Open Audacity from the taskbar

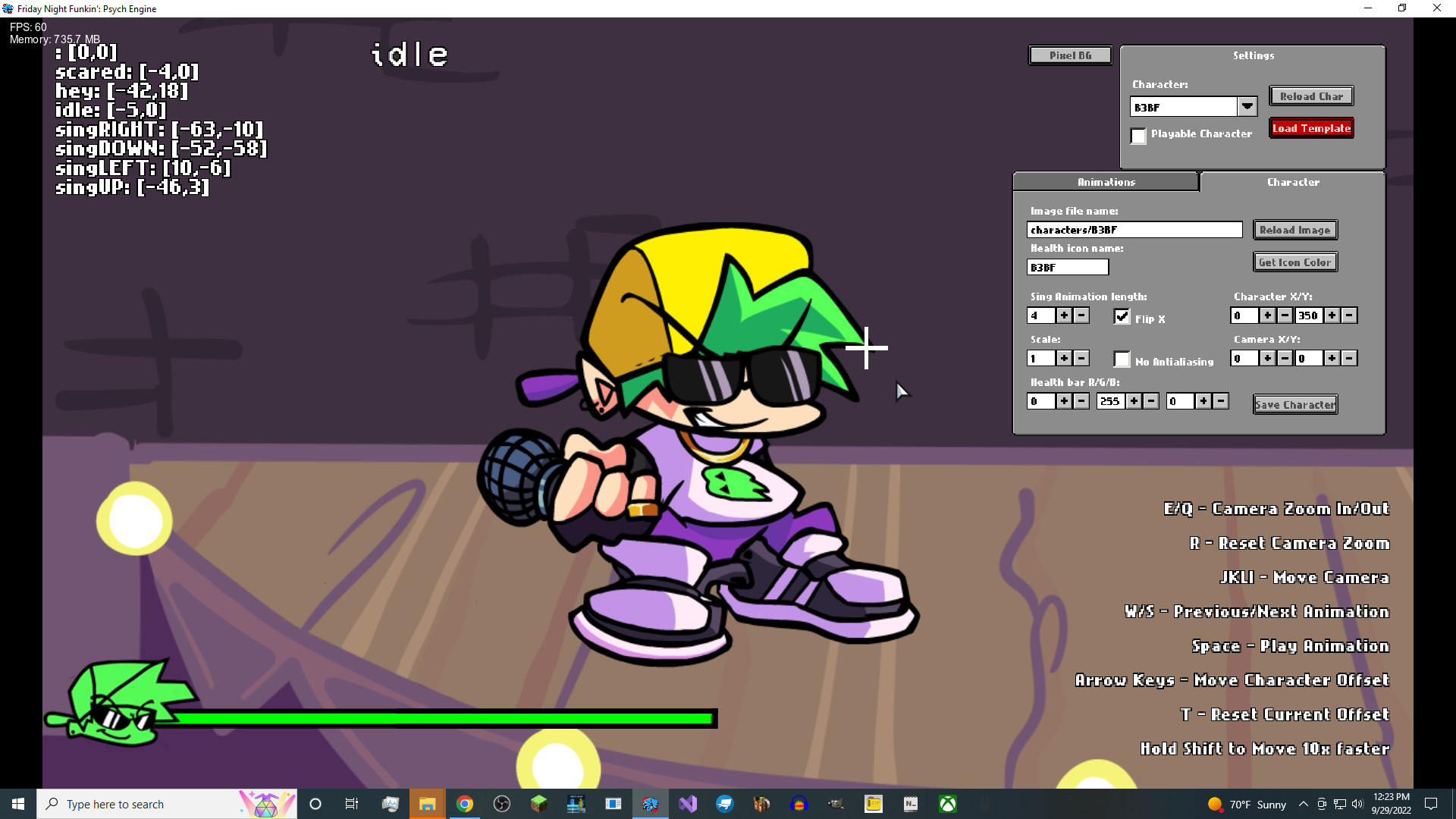coord(799,804)
